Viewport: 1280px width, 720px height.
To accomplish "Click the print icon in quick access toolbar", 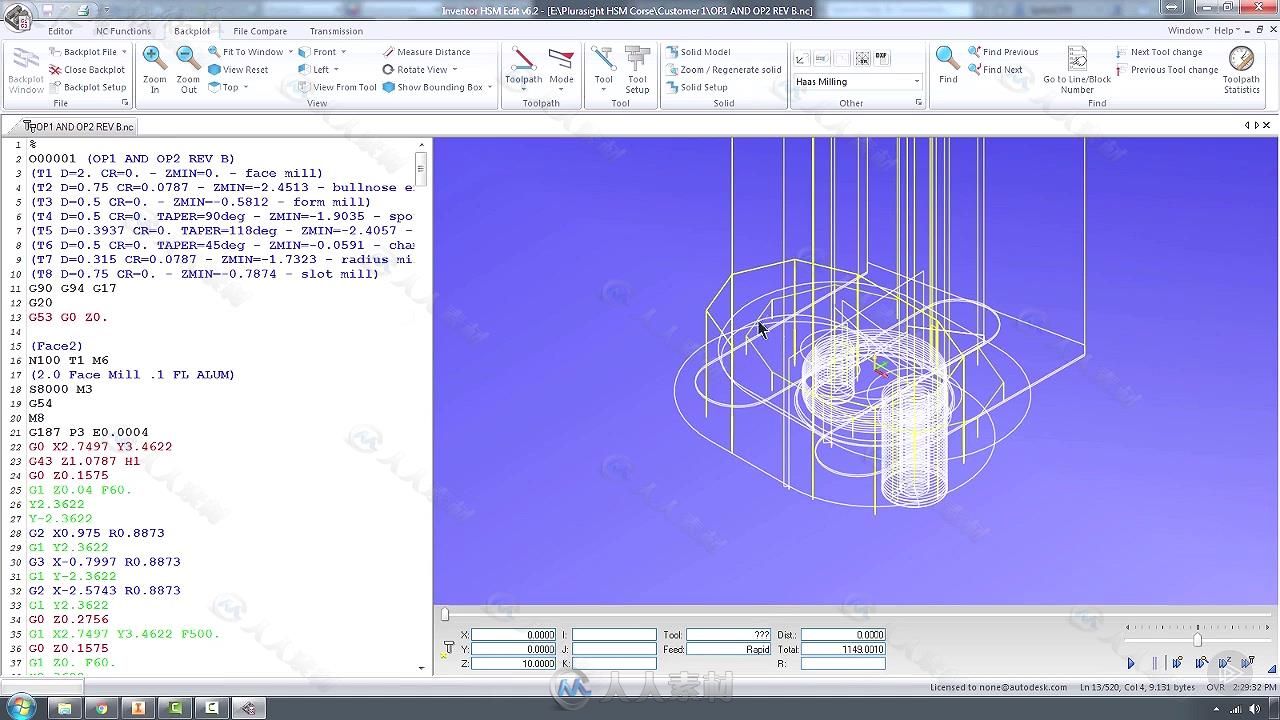I will coord(83,11).
